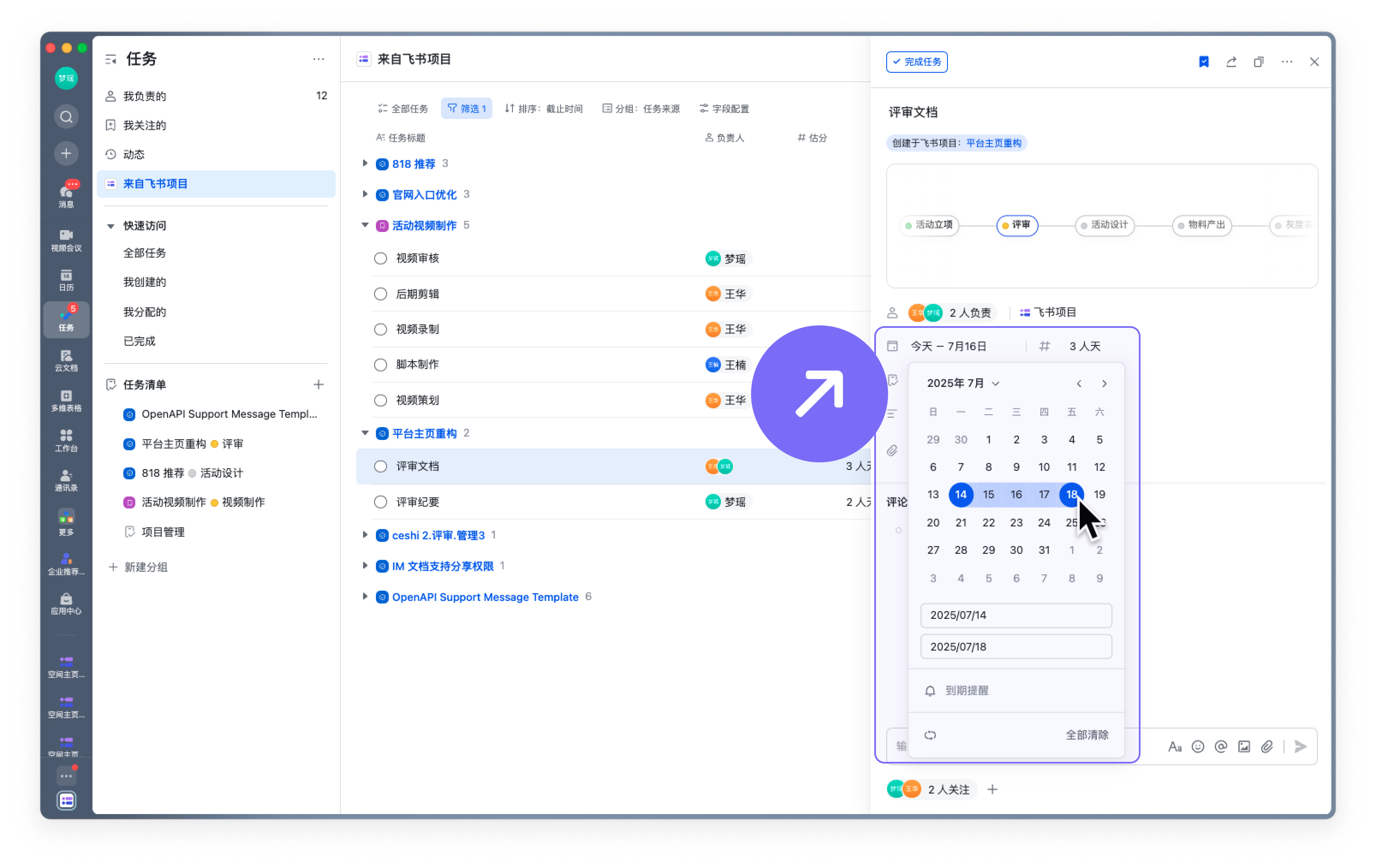The height and width of the screenshot is (868, 1376).
Task: Open 我关注的 in task navigation
Action: click(x=216, y=125)
